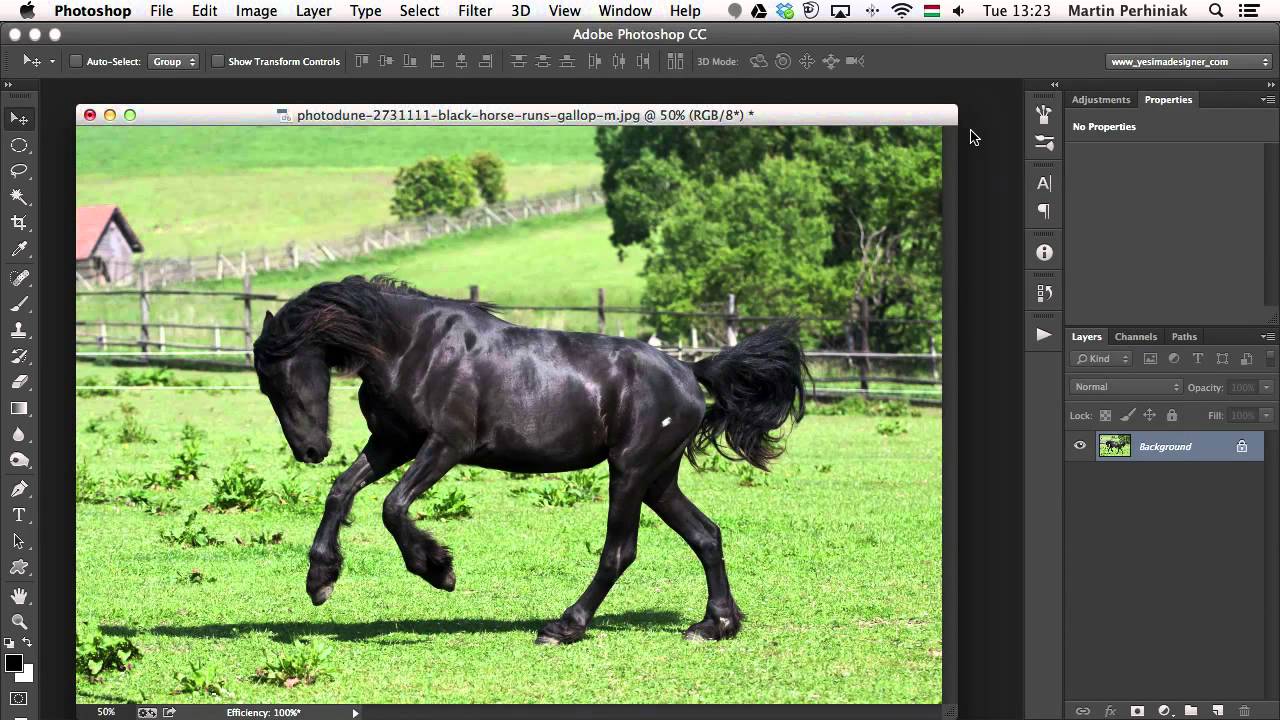Open the Opacity slider dropdown arrow

pyautogui.click(x=1266, y=387)
